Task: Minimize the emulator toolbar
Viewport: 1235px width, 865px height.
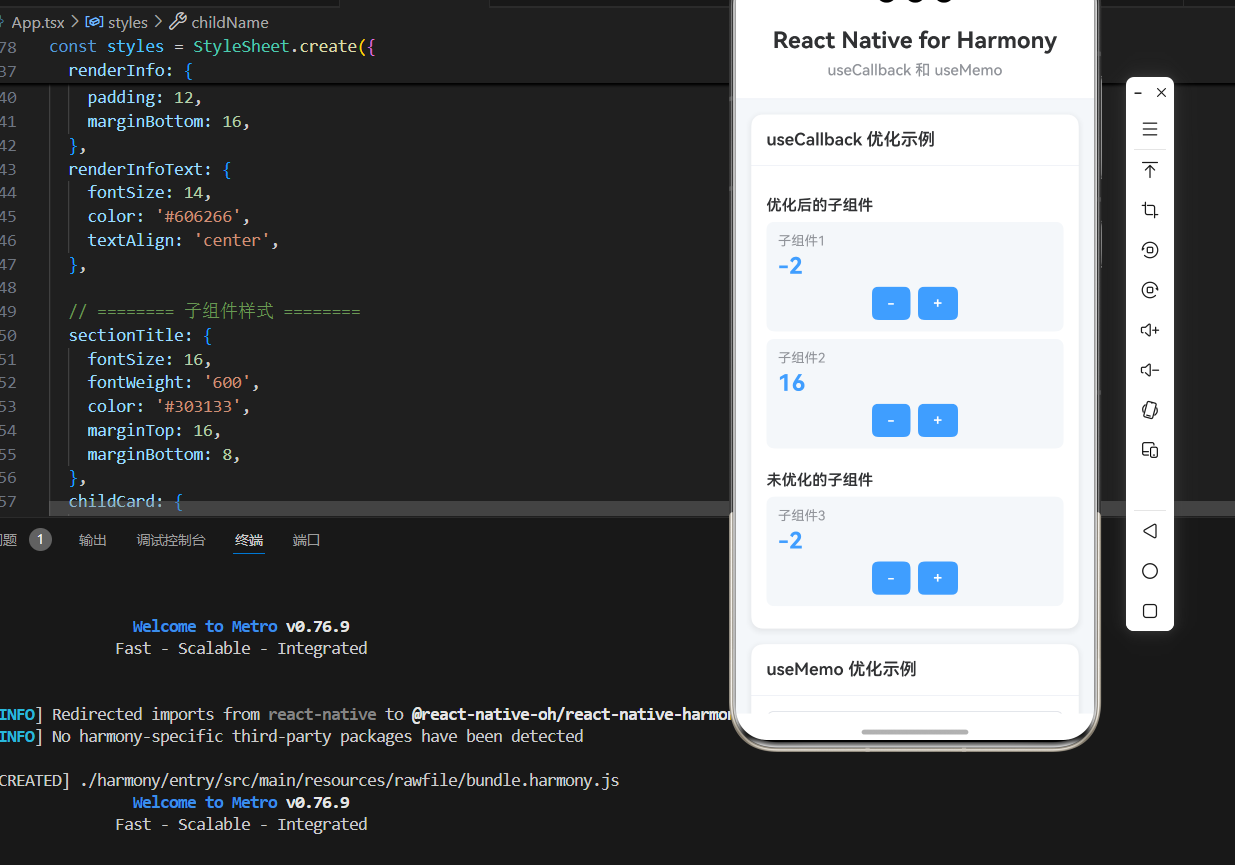Action: tap(1138, 93)
